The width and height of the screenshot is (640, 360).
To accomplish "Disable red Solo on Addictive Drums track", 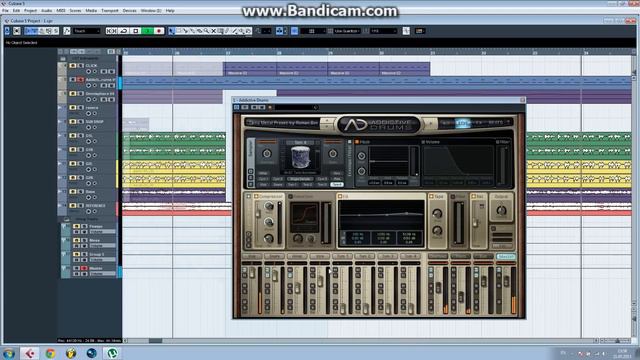I will click(x=80, y=80).
